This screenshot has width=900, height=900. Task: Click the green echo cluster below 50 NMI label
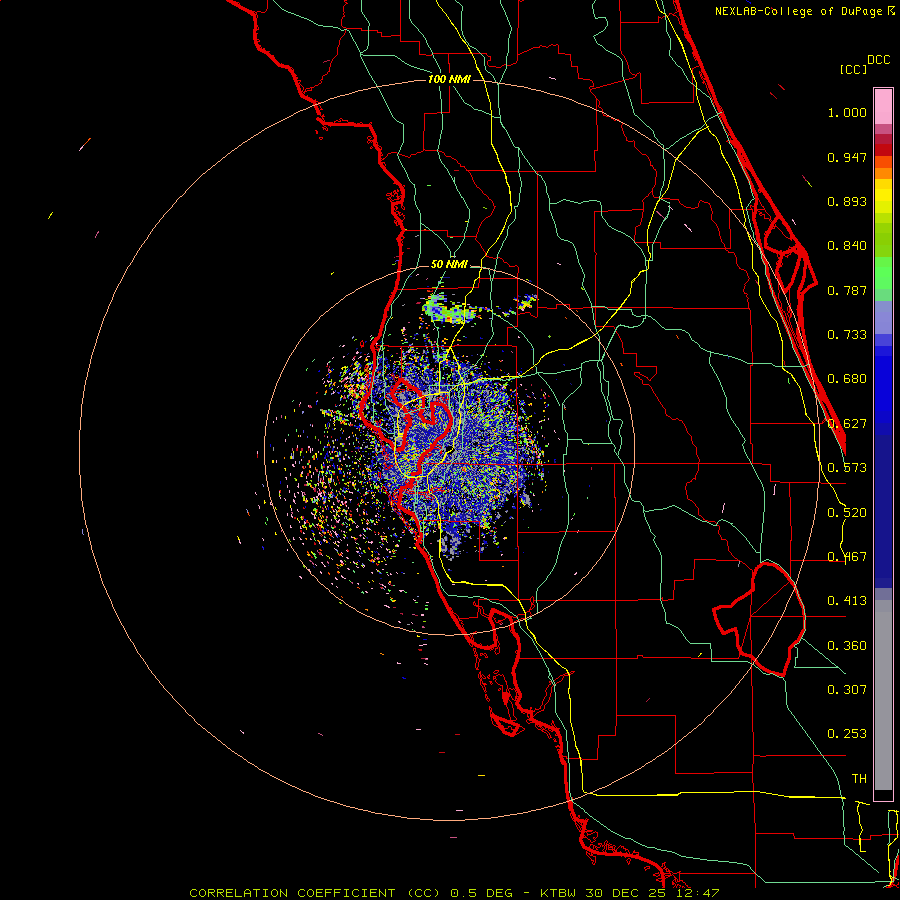451,310
